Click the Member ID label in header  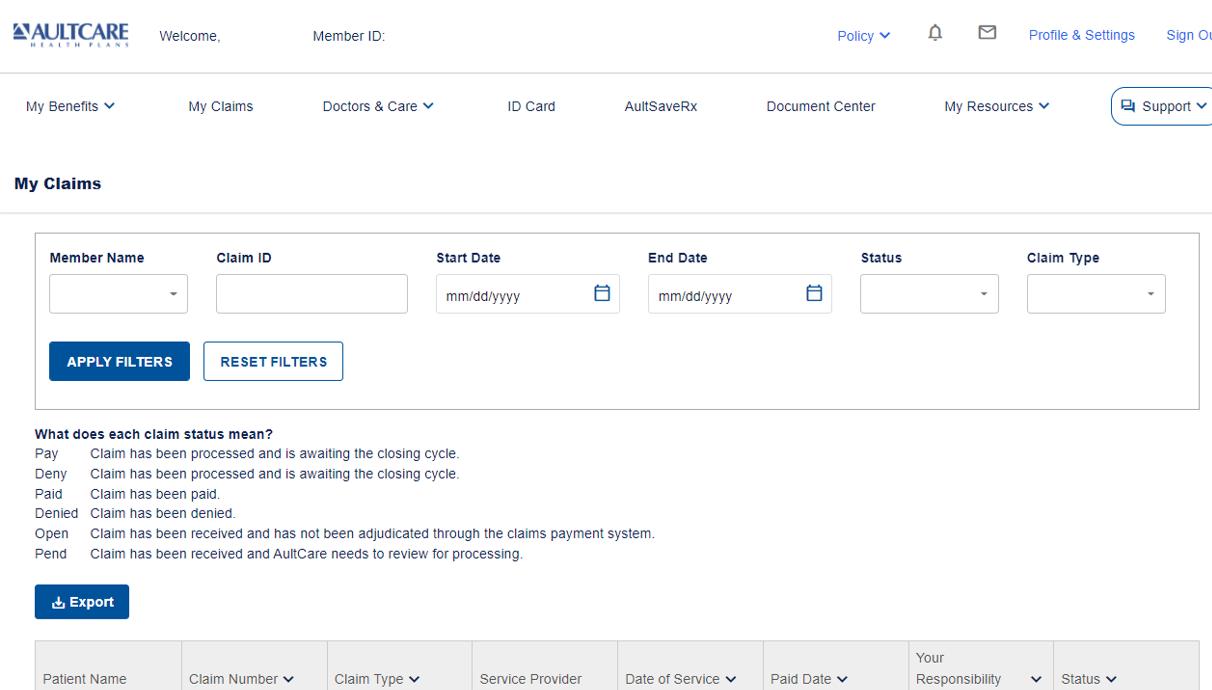tap(349, 36)
